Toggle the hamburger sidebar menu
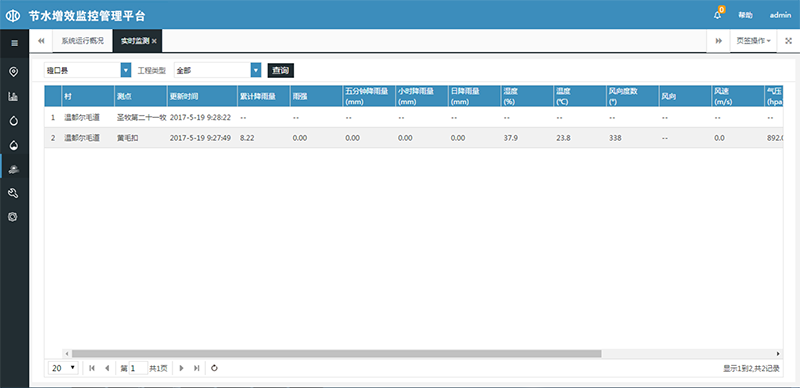The height and width of the screenshot is (388, 800). 14,43
